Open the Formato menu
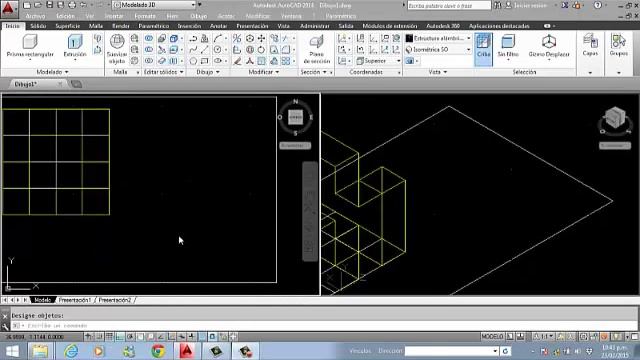The width and height of the screenshot is (640, 360). pyautogui.click(x=145, y=16)
